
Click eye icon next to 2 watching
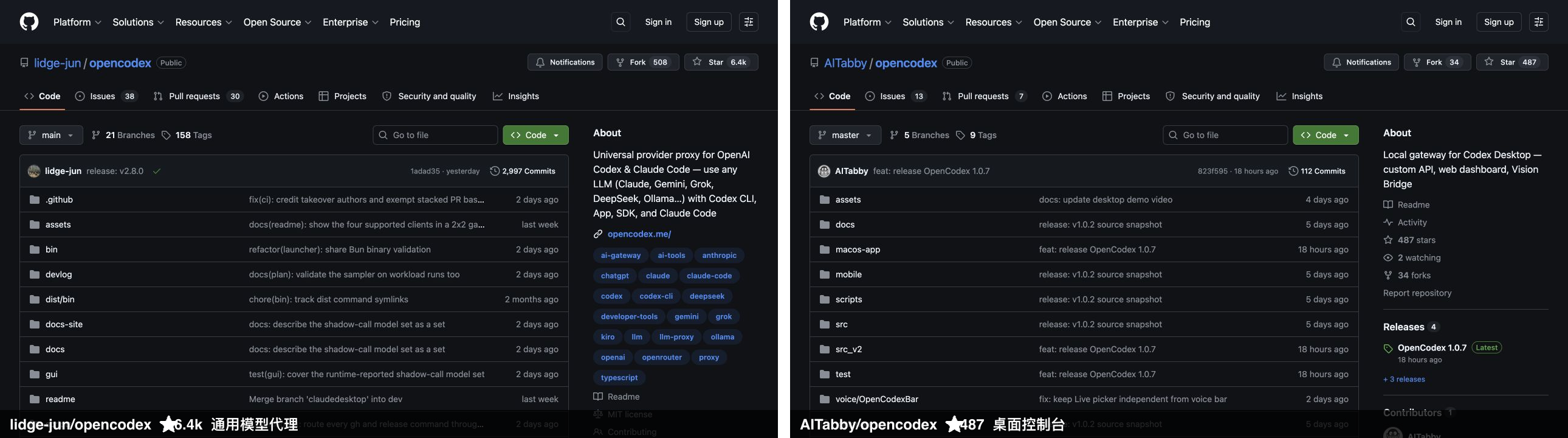click(x=1388, y=258)
